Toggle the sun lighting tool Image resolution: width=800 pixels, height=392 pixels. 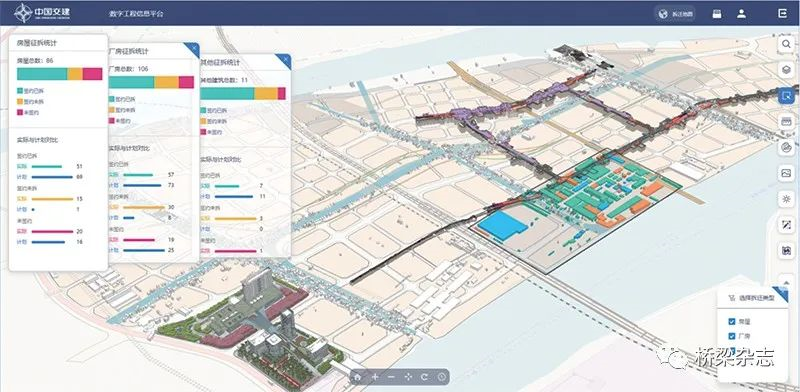[786, 199]
